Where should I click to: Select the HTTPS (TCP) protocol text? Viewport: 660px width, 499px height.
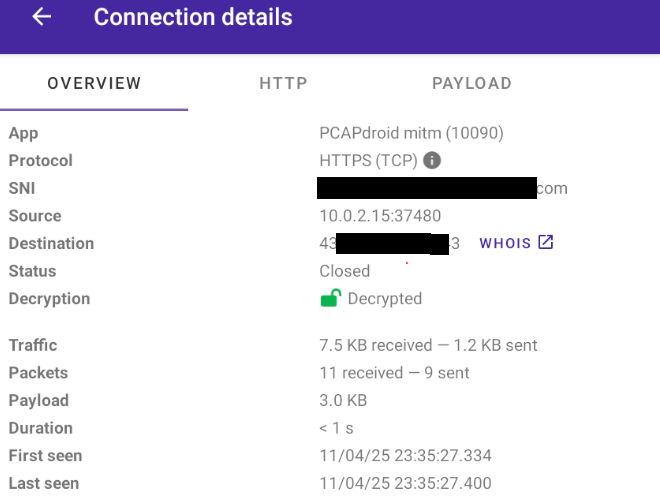366,160
